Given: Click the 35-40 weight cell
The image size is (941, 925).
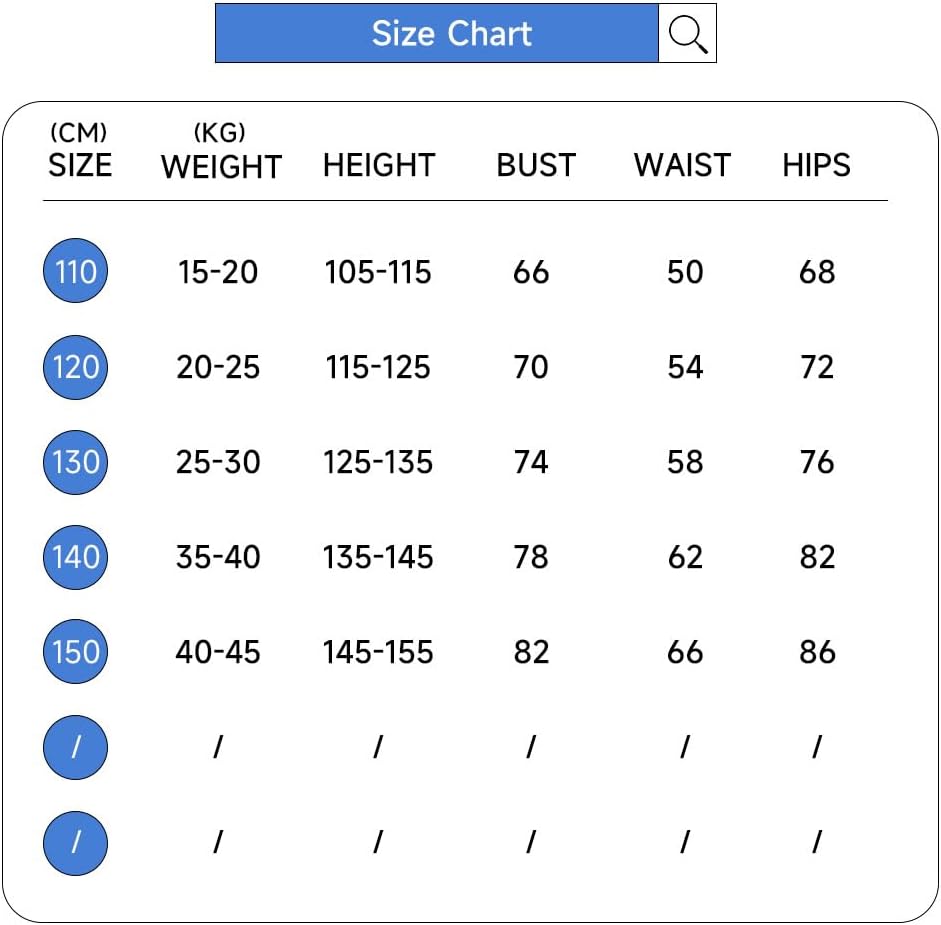Looking at the screenshot, I should click(218, 557).
